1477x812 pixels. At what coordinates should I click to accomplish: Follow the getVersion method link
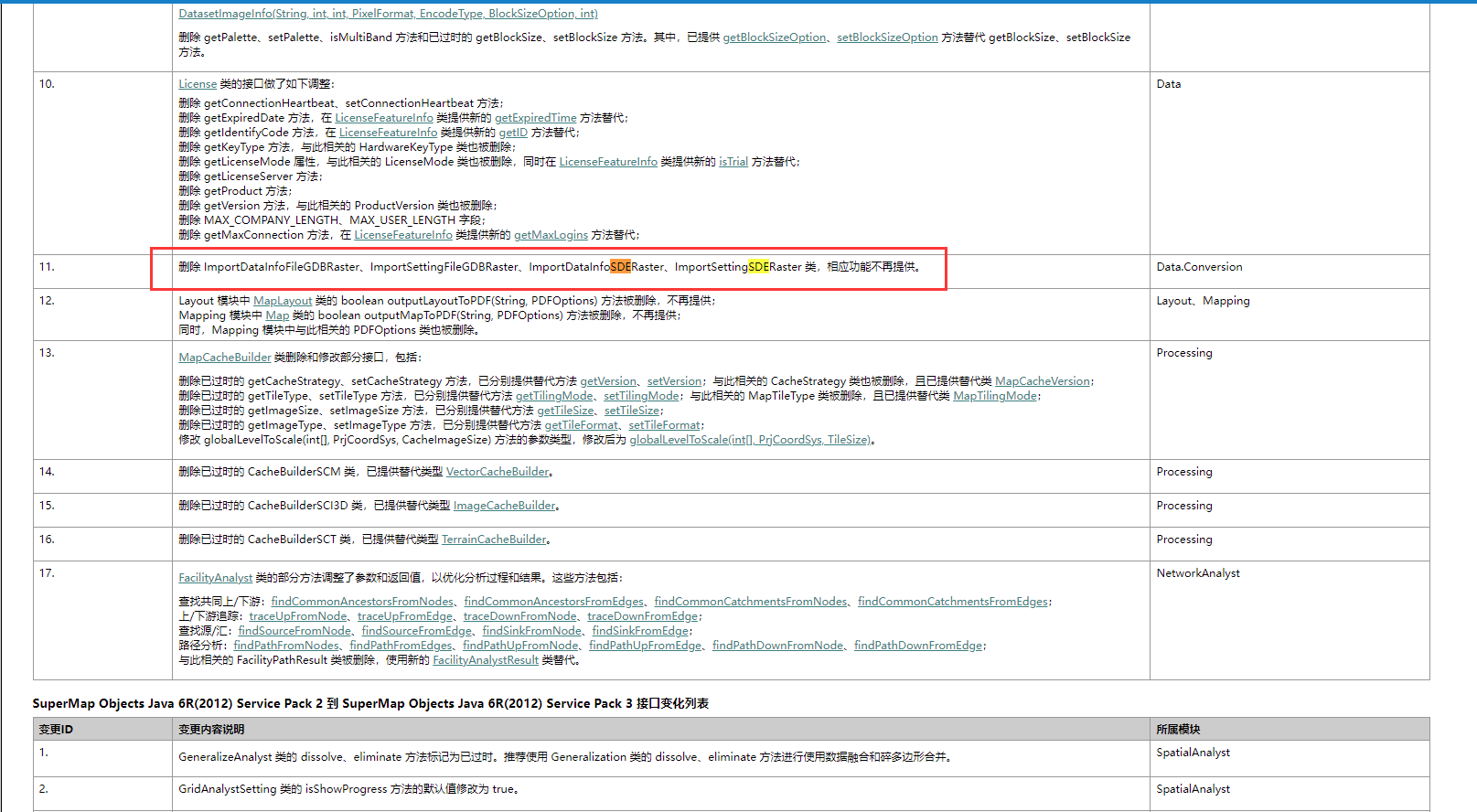click(609, 381)
